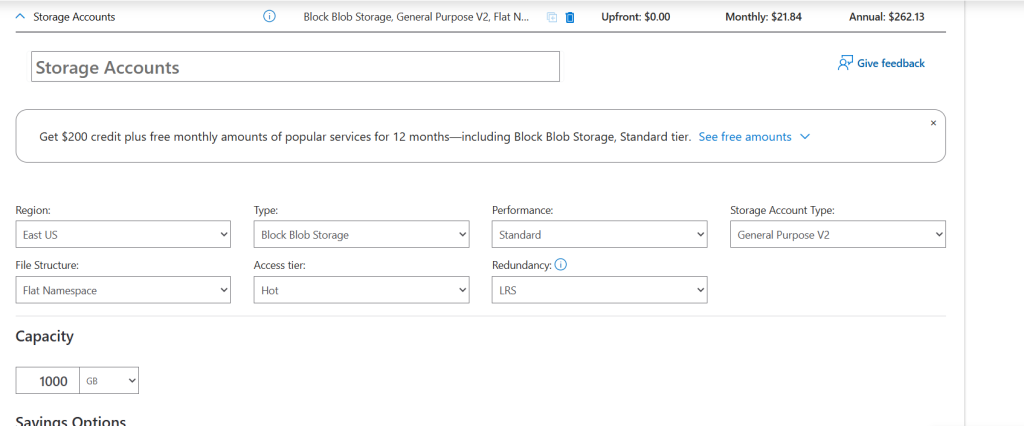Click the Capacity value field showing 1000
This screenshot has width=1024, height=426.
coord(48,381)
